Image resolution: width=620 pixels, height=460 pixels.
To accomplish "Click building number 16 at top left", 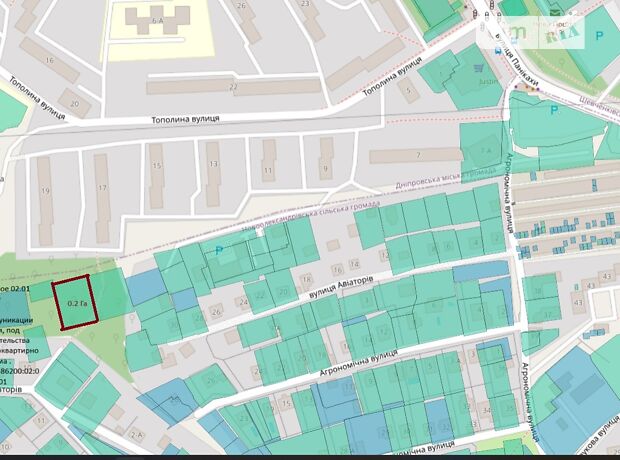I will (x=47, y=60).
